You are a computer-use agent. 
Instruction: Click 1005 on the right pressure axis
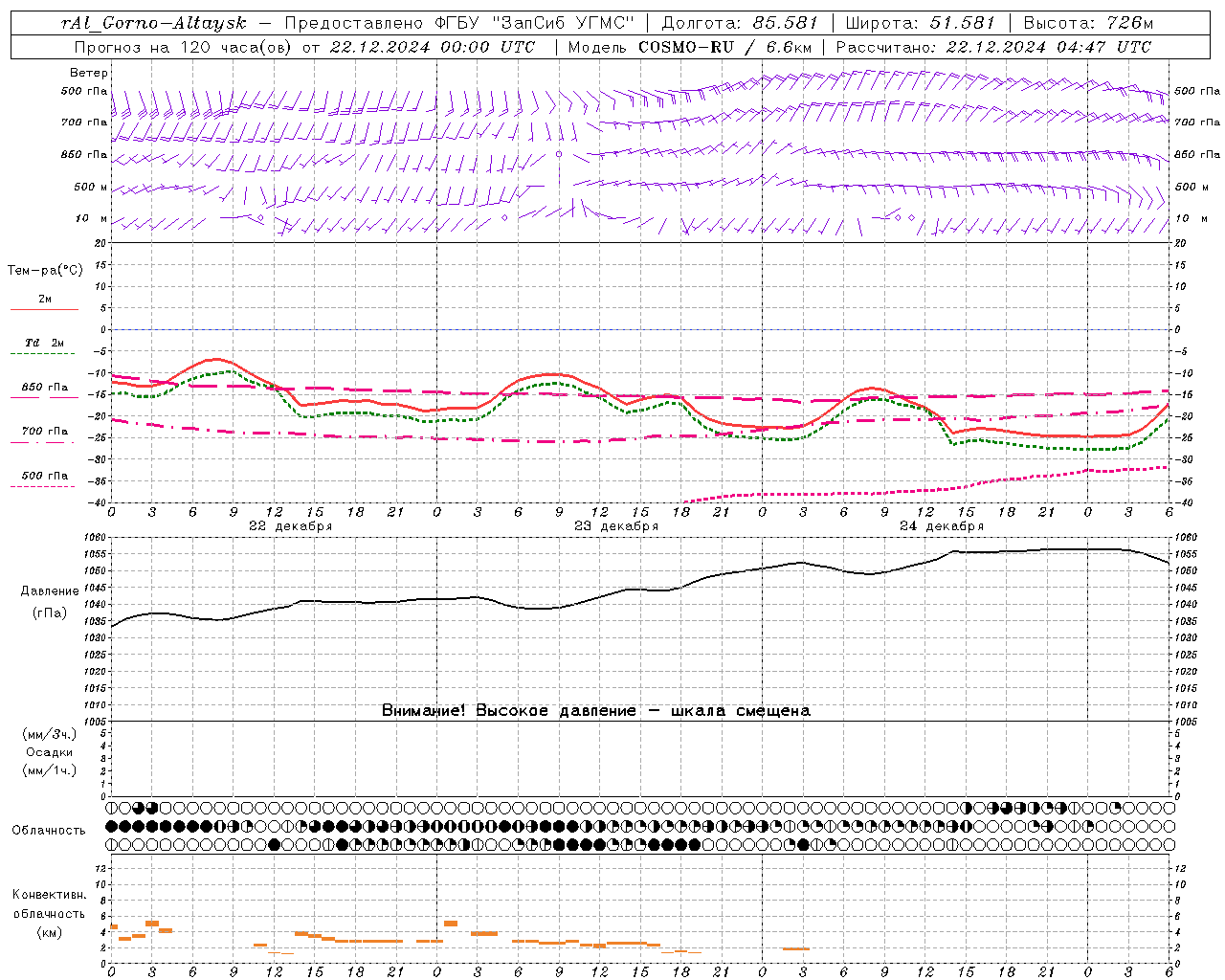(1186, 721)
